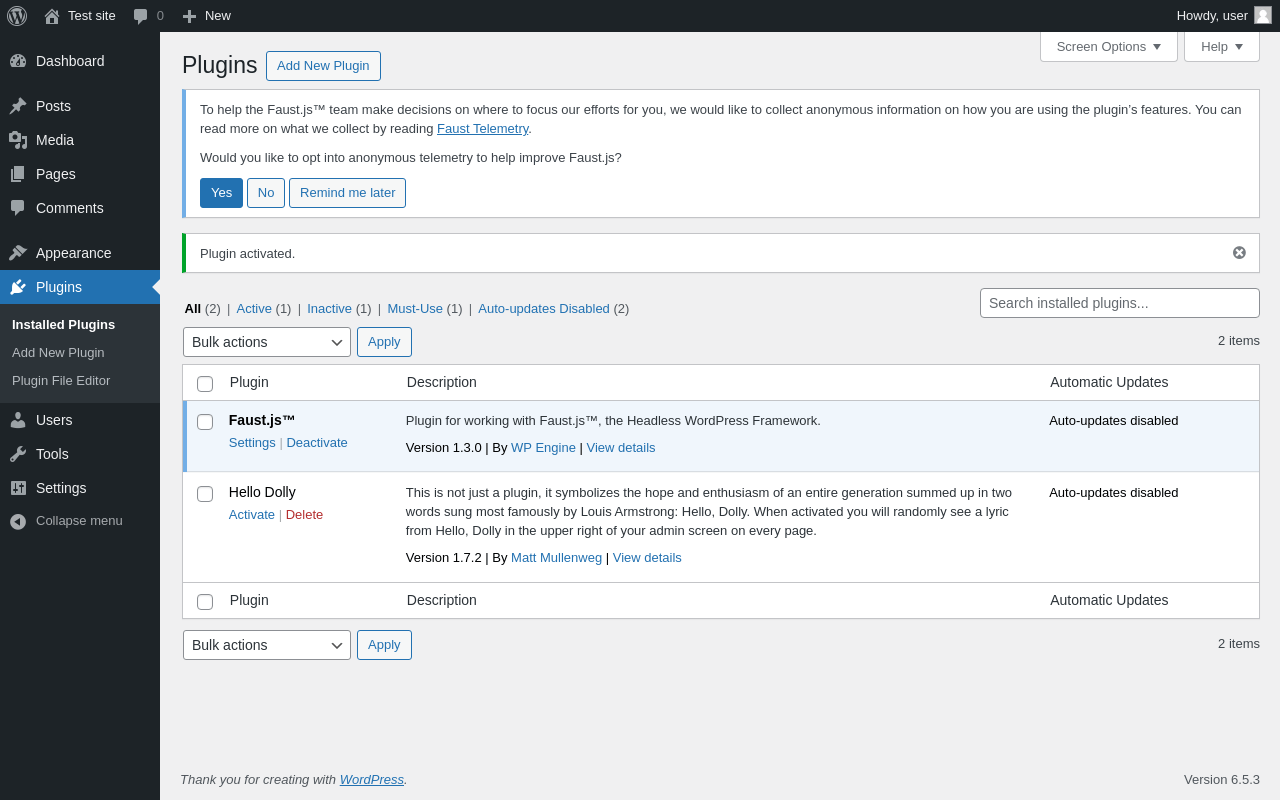Click the Users person icon
The image size is (1280, 800).
coord(18,420)
